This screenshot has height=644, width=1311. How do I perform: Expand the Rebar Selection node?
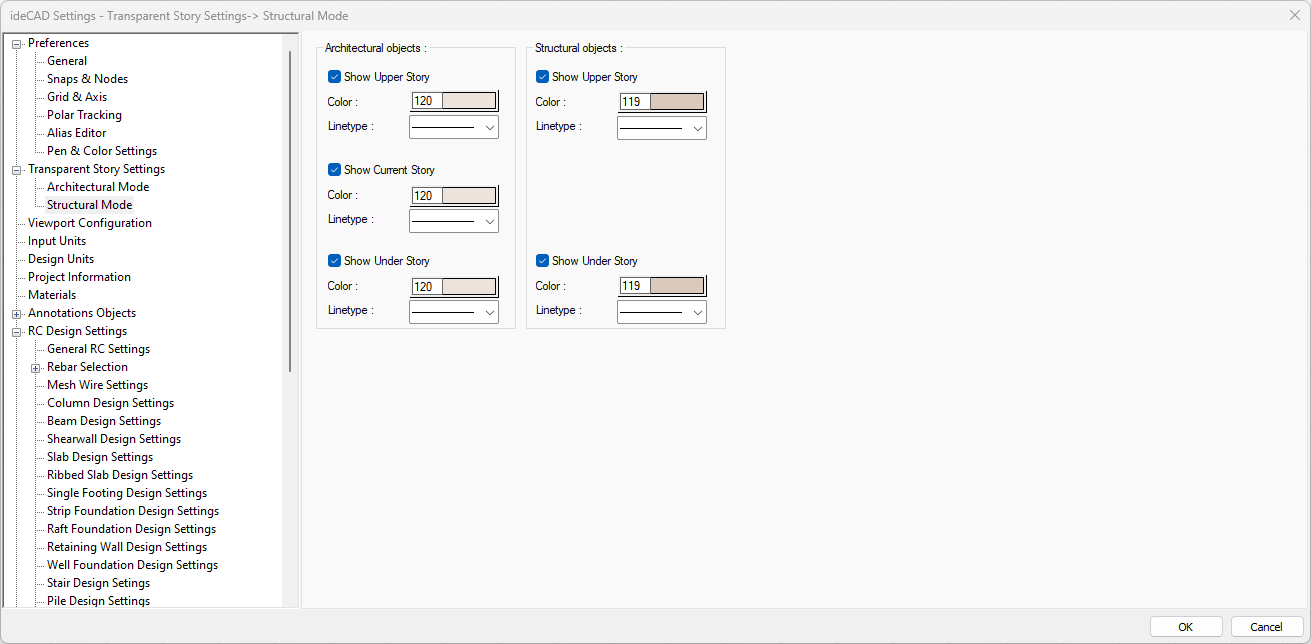(x=35, y=368)
